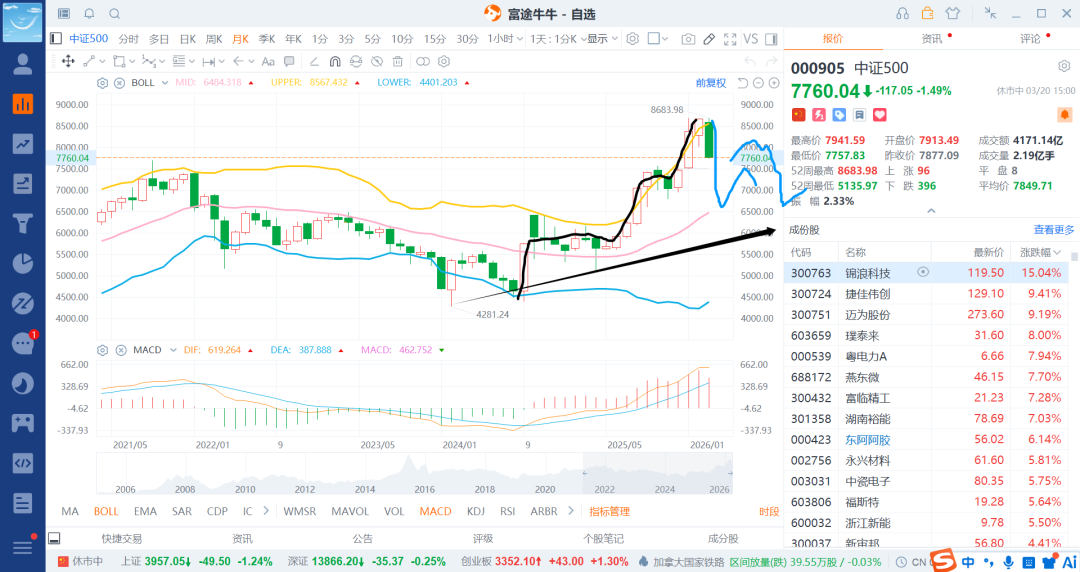1080x572 pixels.
Task: Open the BOLL indicator dropdown arrow
Action: click(x=164, y=82)
